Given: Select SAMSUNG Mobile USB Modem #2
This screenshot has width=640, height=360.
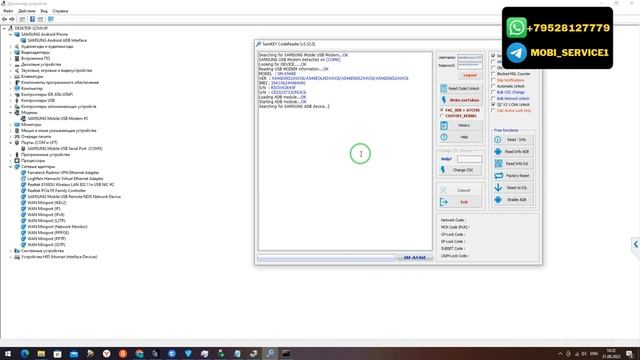Looking at the screenshot, I should click(58, 118).
